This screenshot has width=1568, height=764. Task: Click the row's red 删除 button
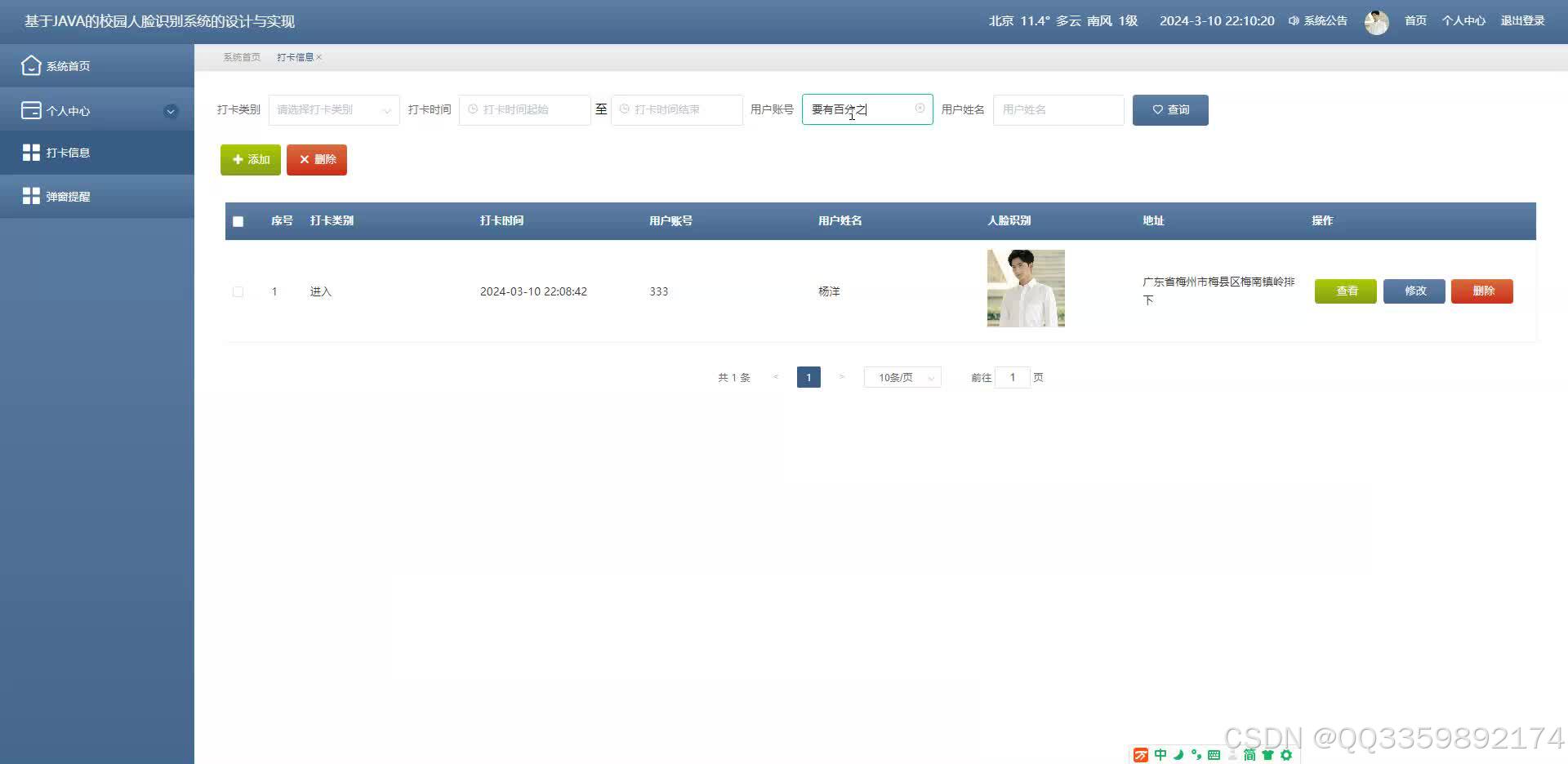click(1482, 291)
